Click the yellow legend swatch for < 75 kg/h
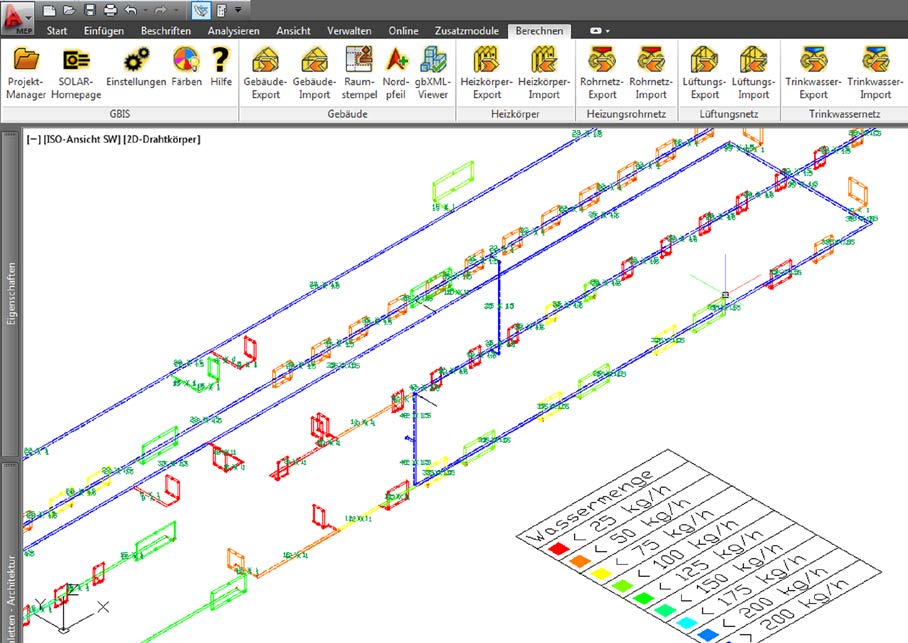Viewport: 908px width, 643px height. tap(601, 573)
